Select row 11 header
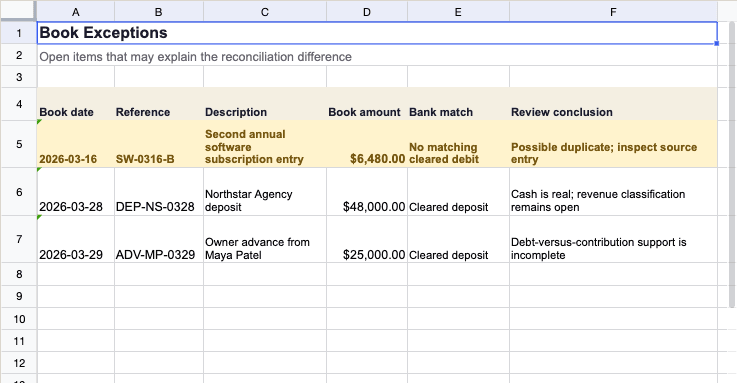The image size is (737, 383). [x=19, y=341]
